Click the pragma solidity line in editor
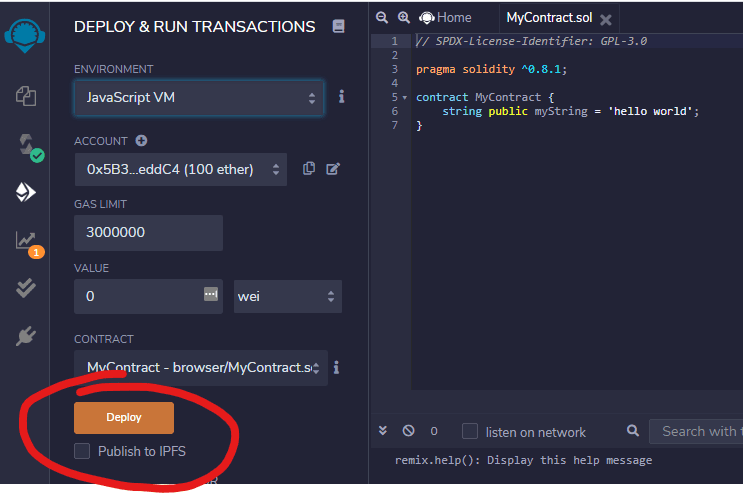Image resolution: width=743 pixels, height=494 pixels. pyautogui.click(x=491, y=69)
